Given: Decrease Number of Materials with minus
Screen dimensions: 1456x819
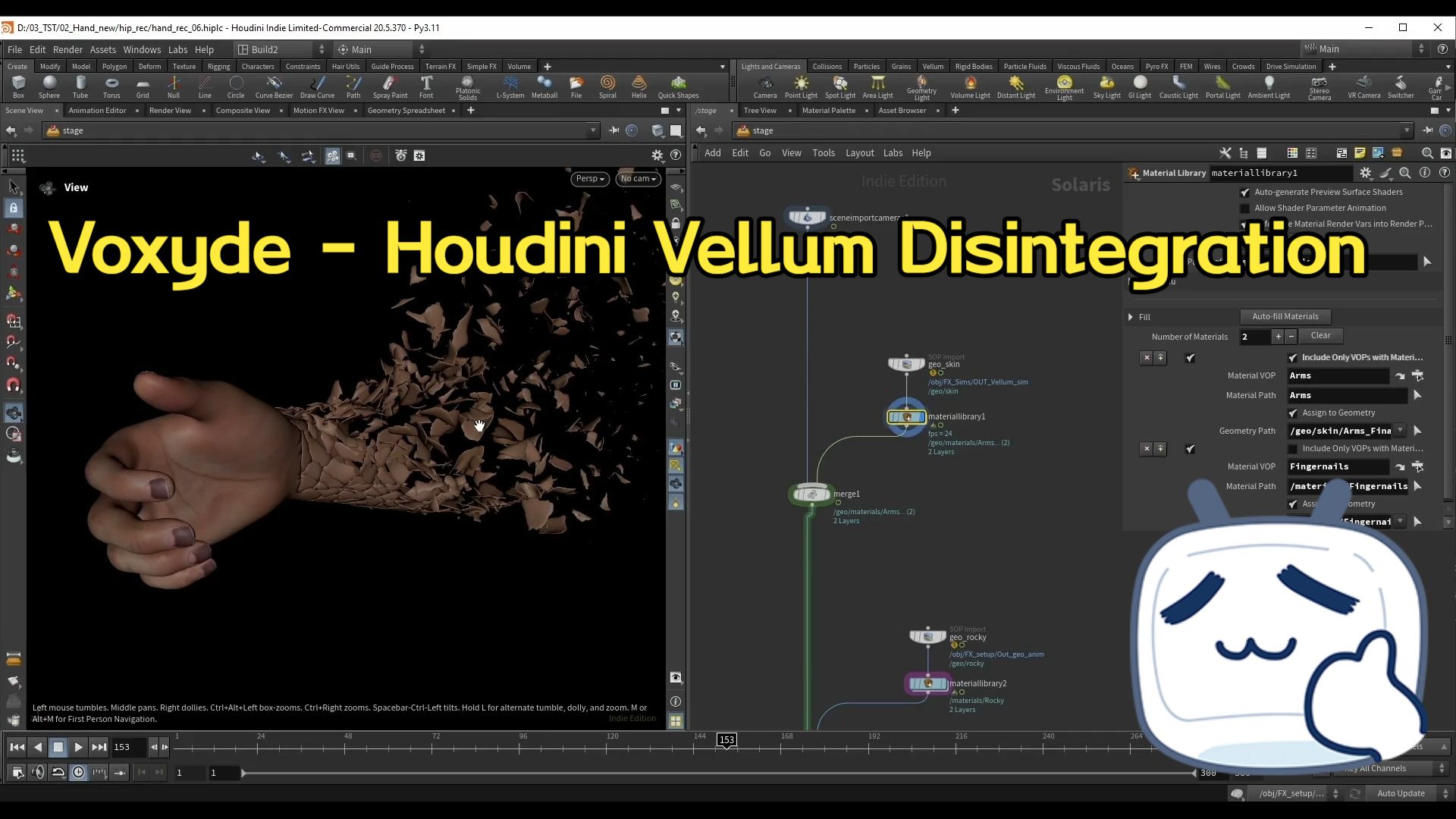Looking at the screenshot, I should pyautogui.click(x=1291, y=337).
